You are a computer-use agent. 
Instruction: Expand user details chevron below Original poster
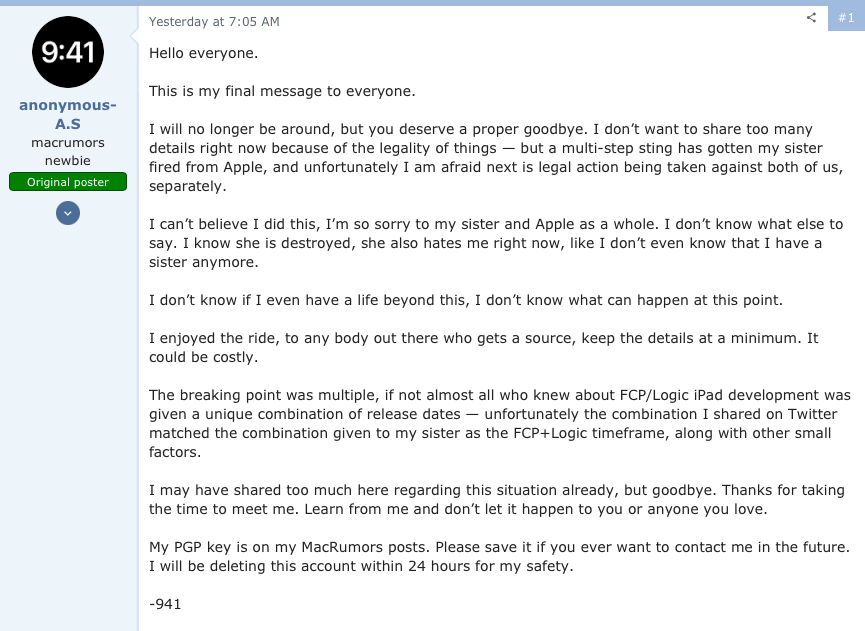68,213
